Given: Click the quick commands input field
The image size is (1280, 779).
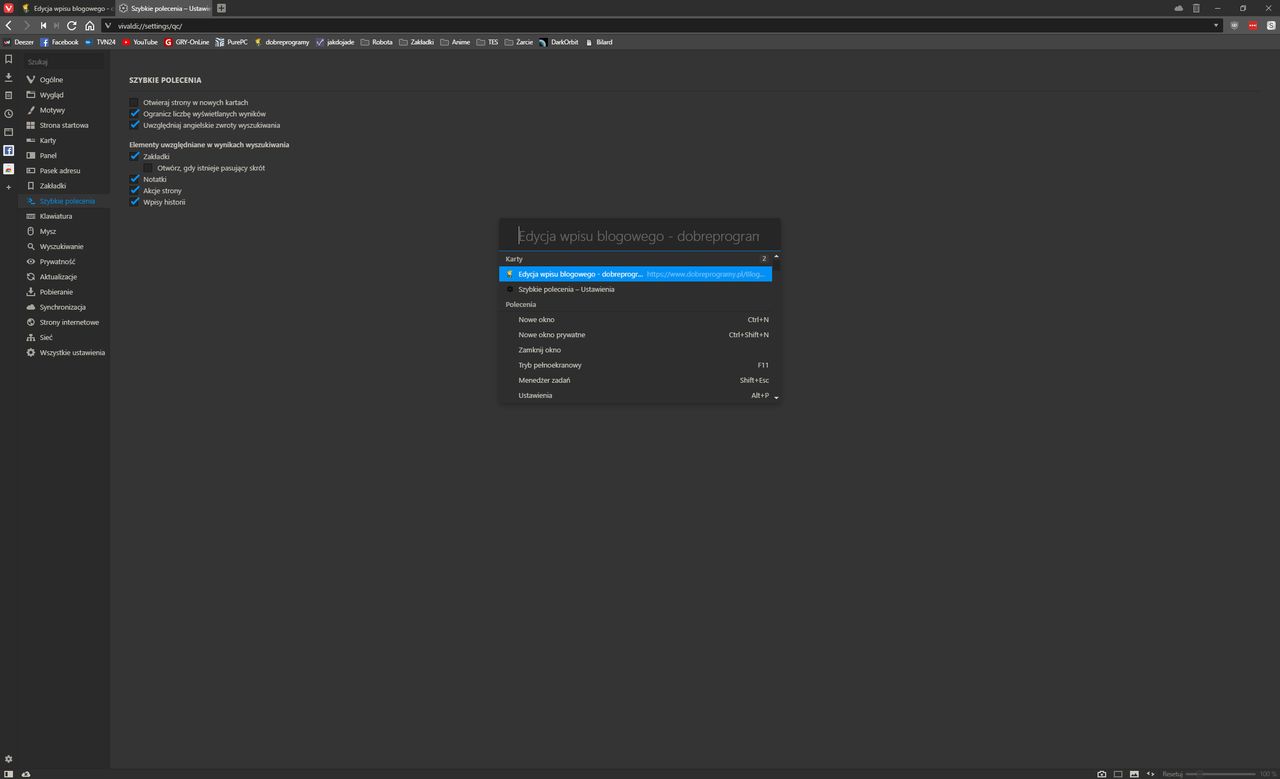Looking at the screenshot, I should pyautogui.click(x=639, y=236).
